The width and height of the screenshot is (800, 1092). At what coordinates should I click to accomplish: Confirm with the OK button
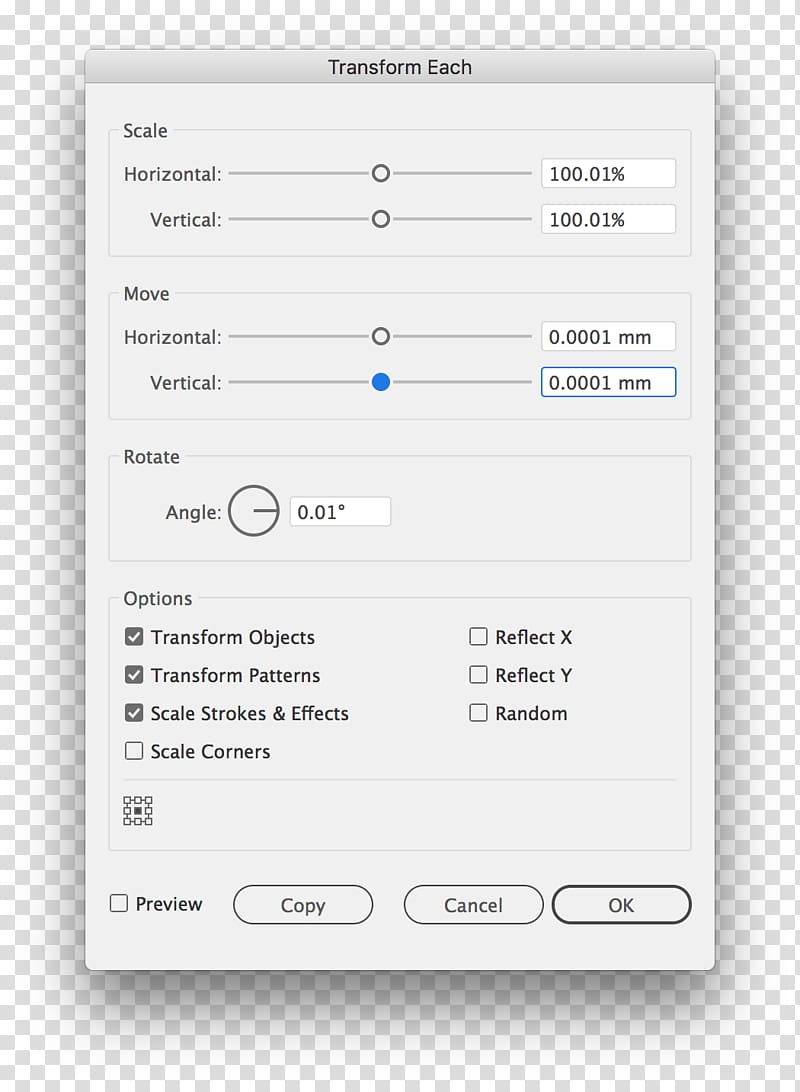622,905
